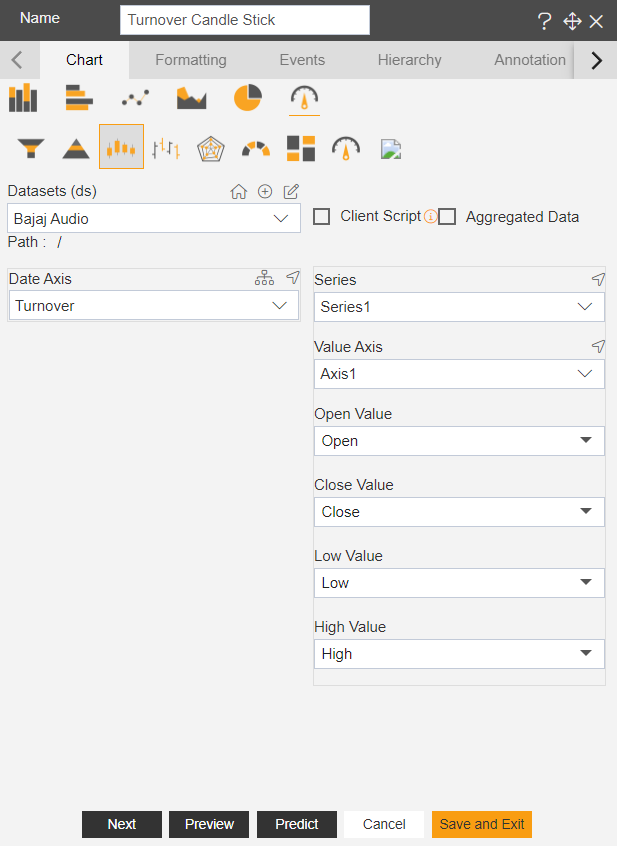617x846 pixels.
Task: Choose the treemap tiles chart icon
Action: 301,148
